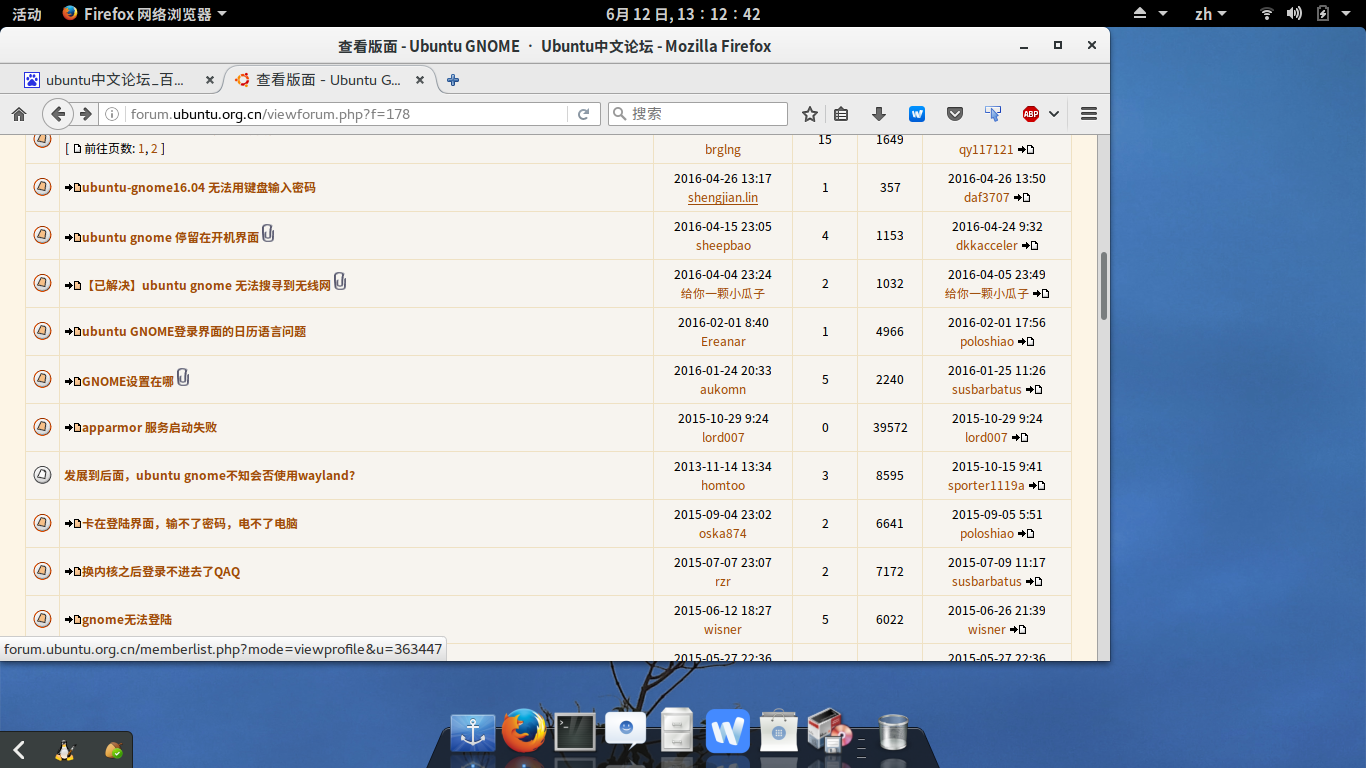The width and height of the screenshot is (1366, 768).
Task: Open Firefox from the dock
Action: (524, 730)
